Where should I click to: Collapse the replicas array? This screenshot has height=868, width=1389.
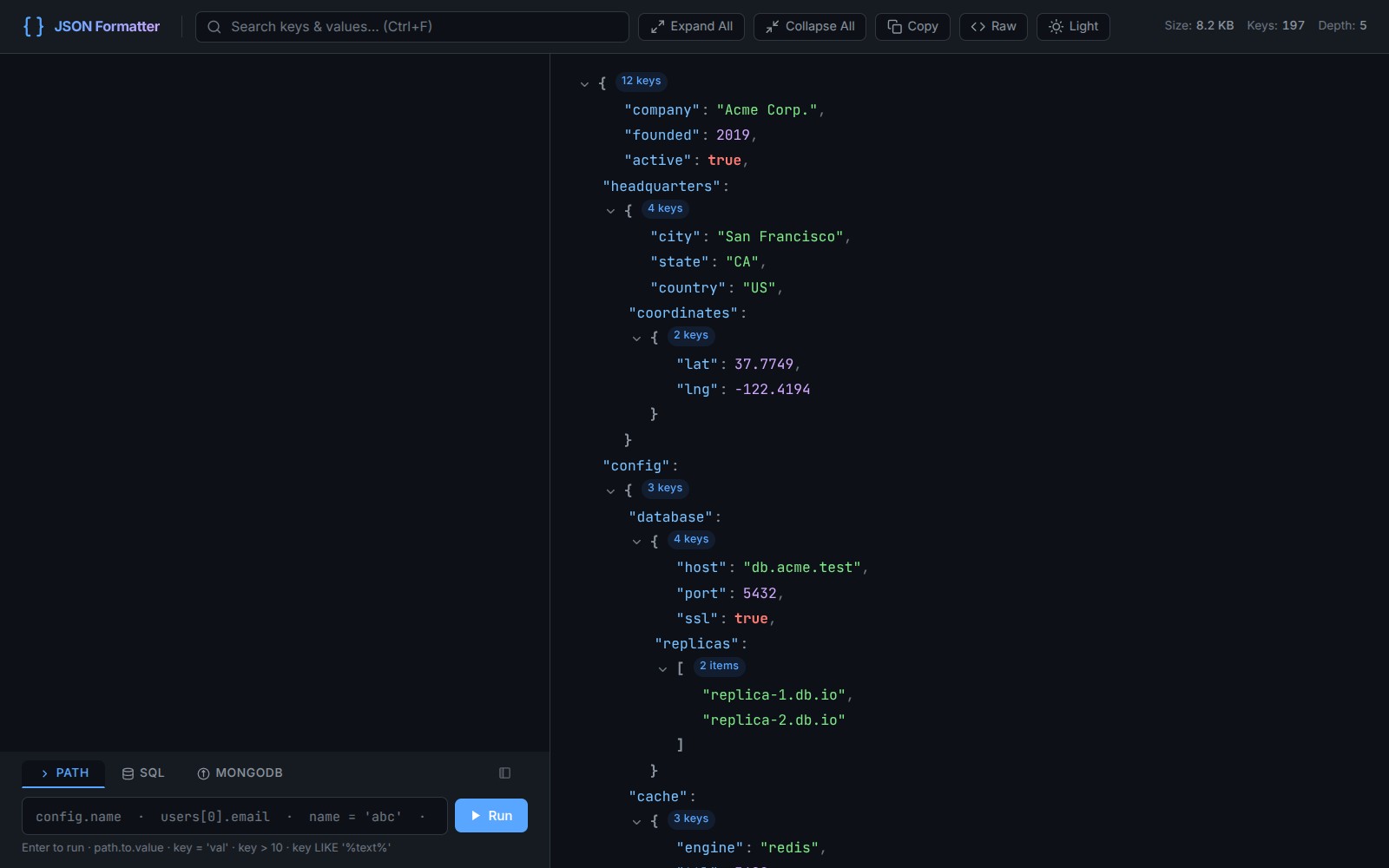(x=664, y=669)
